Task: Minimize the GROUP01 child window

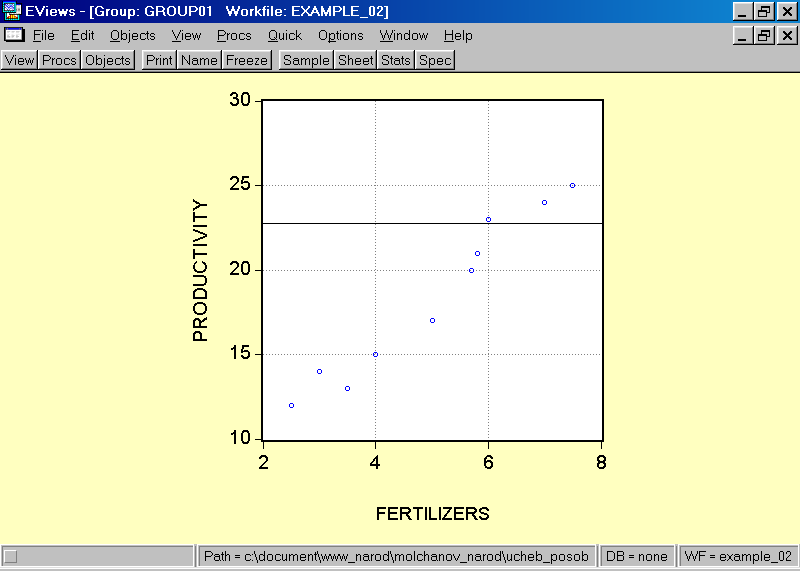Action: click(742, 35)
